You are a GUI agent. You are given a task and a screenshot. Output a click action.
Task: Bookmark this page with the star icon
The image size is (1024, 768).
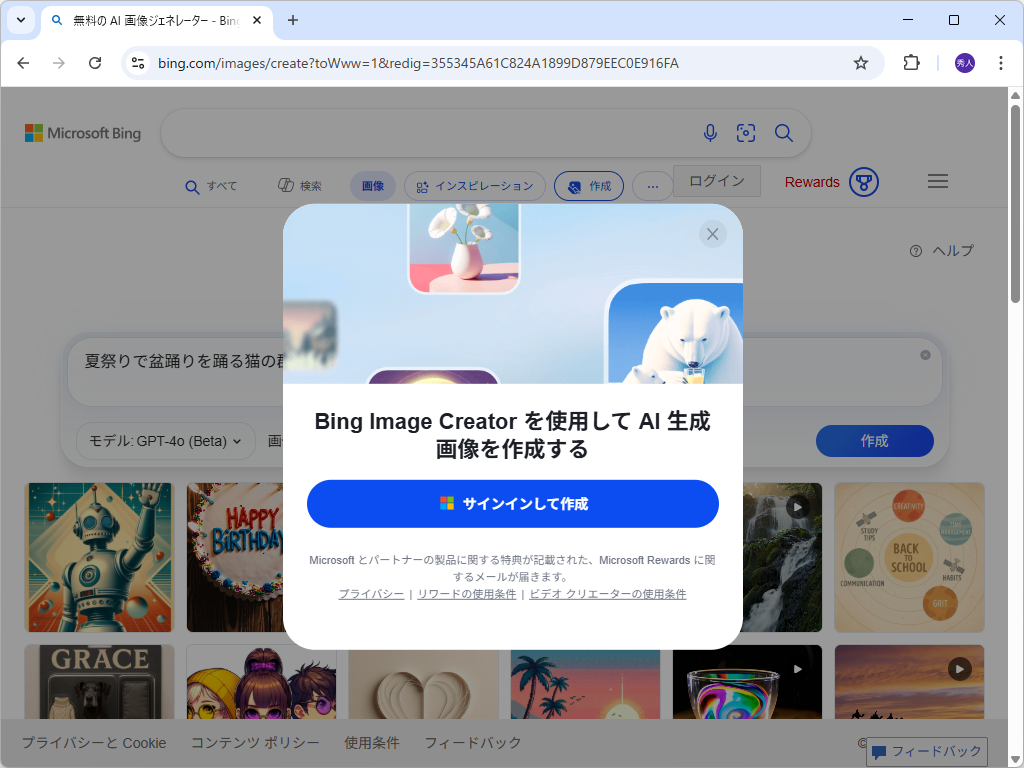point(861,62)
